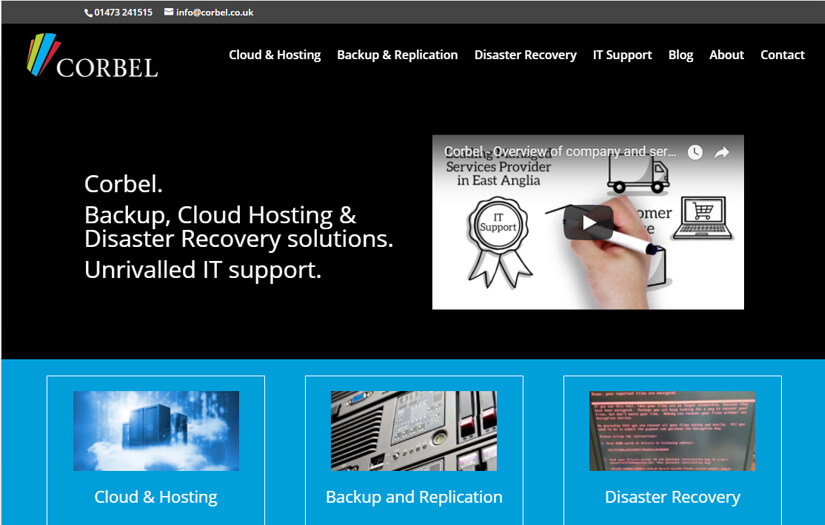Click the Disaster Recovery card heading
Viewport: 825px width, 525px height.
(x=672, y=497)
